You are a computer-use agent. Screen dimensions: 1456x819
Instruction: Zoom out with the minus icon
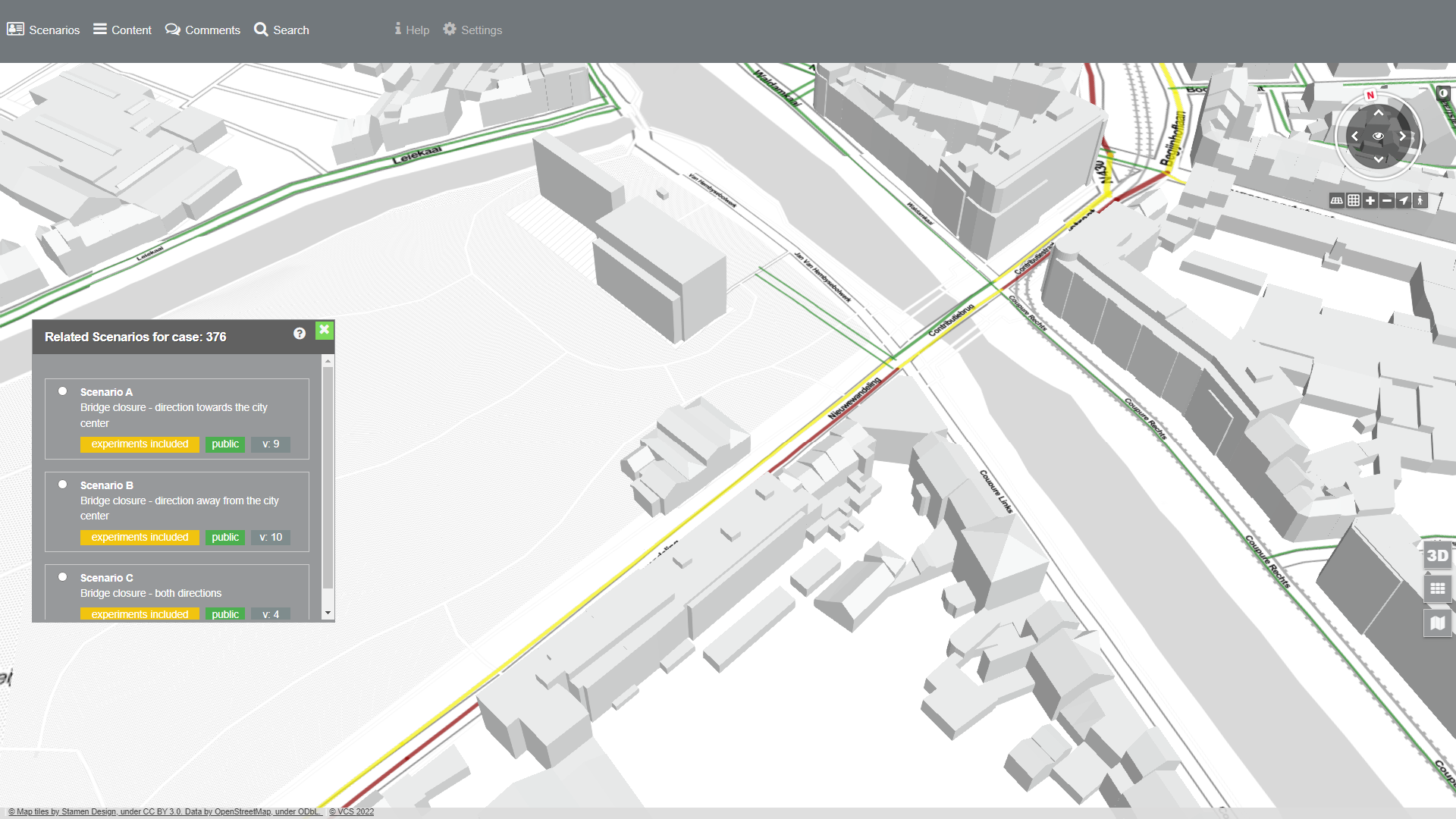(x=1387, y=201)
